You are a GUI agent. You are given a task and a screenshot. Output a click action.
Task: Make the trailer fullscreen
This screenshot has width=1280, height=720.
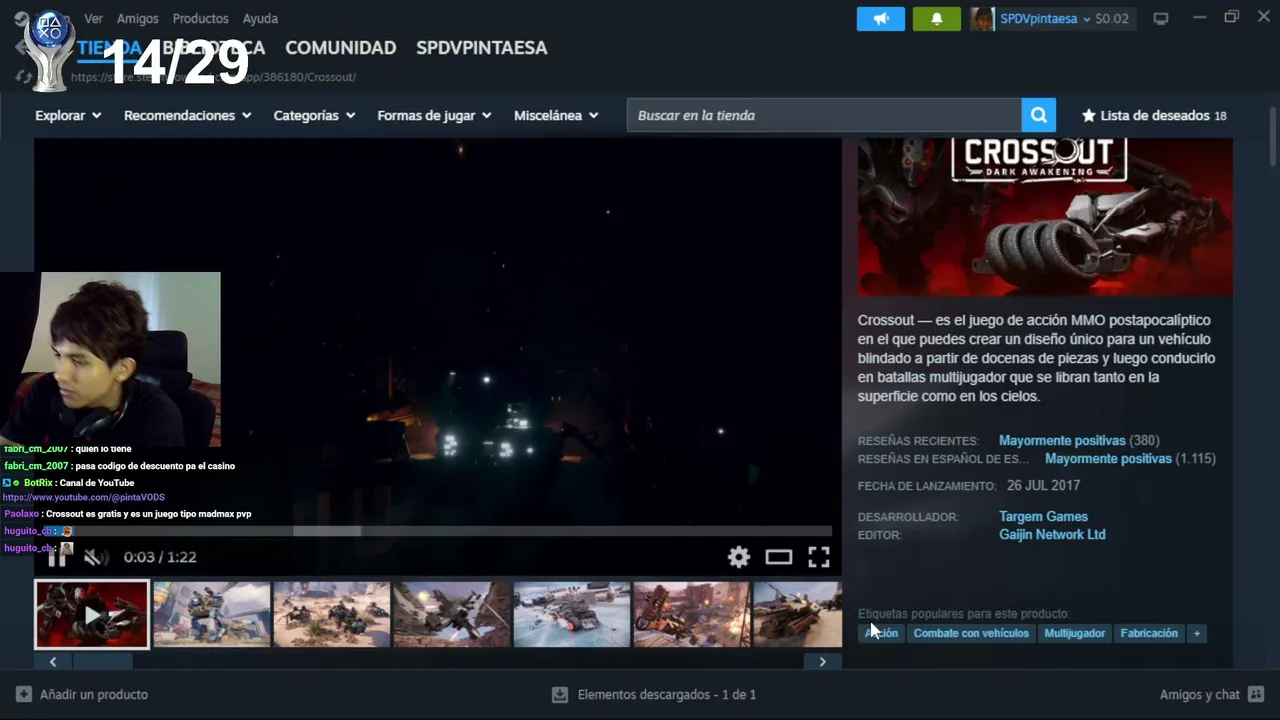pos(819,557)
